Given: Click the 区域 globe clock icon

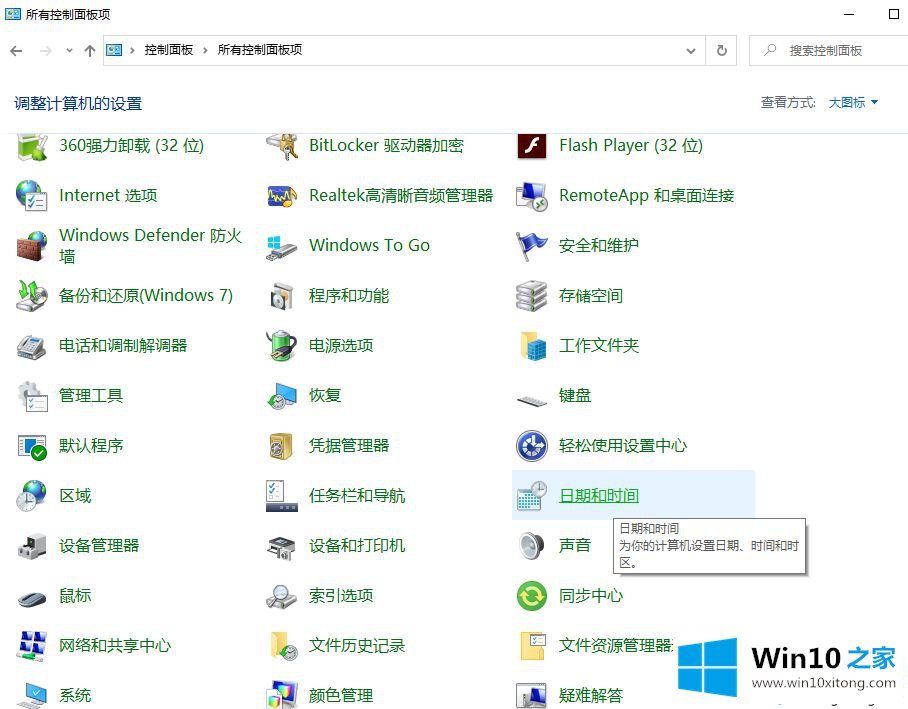Looking at the screenshot, I should pos(32,496).
